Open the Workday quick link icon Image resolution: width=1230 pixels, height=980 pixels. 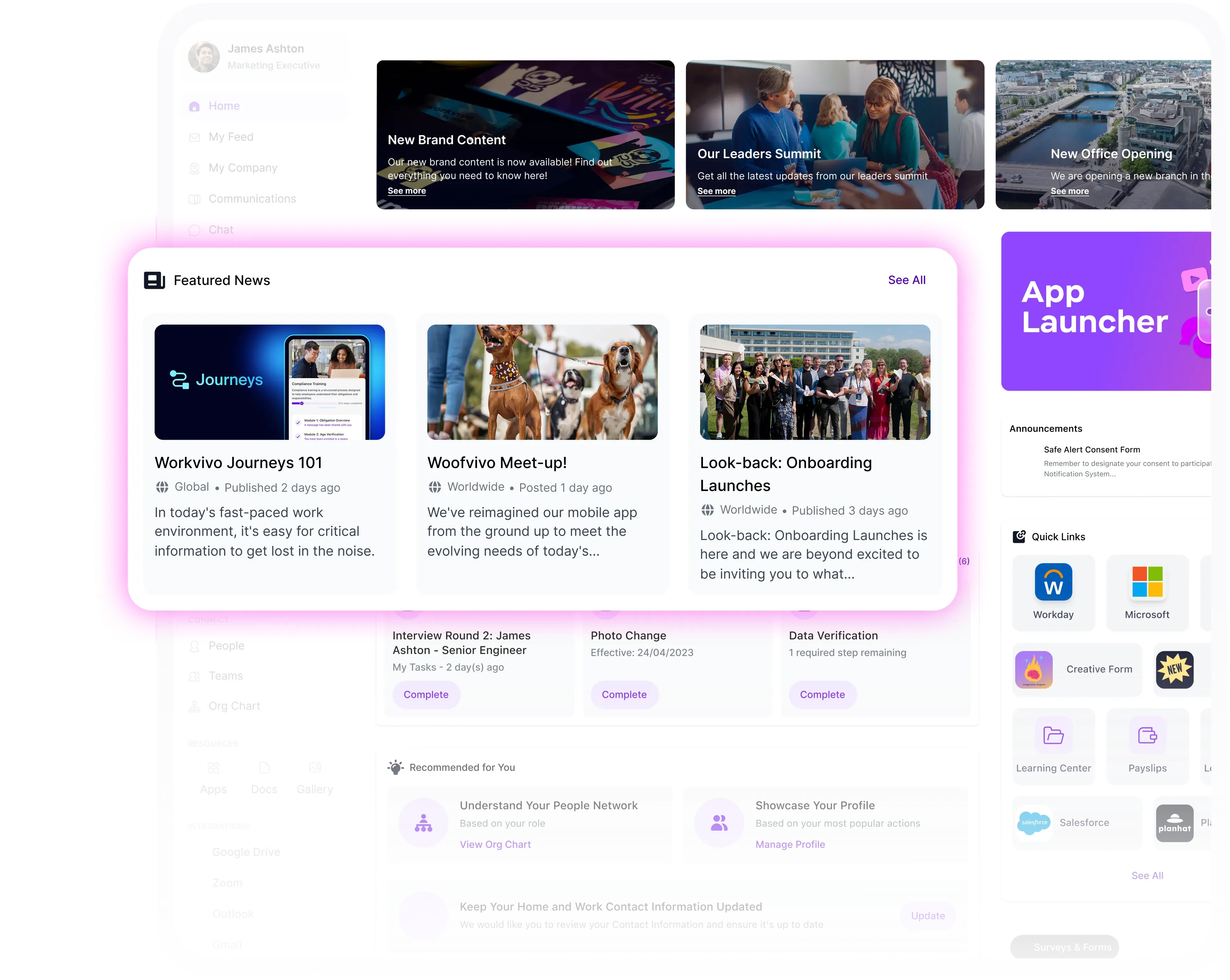click(x=1052, y=582)
